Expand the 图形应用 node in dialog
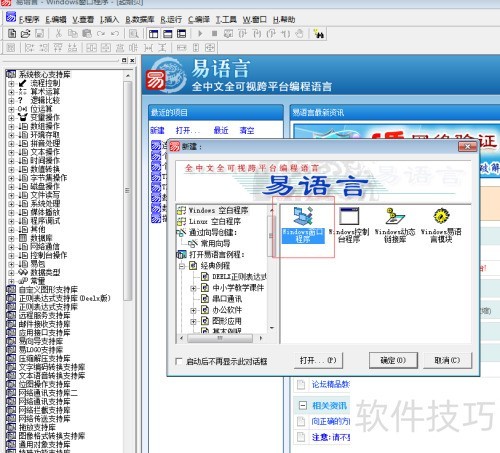The height and width of the screenshot is (453, 500). tap(193, 322)
